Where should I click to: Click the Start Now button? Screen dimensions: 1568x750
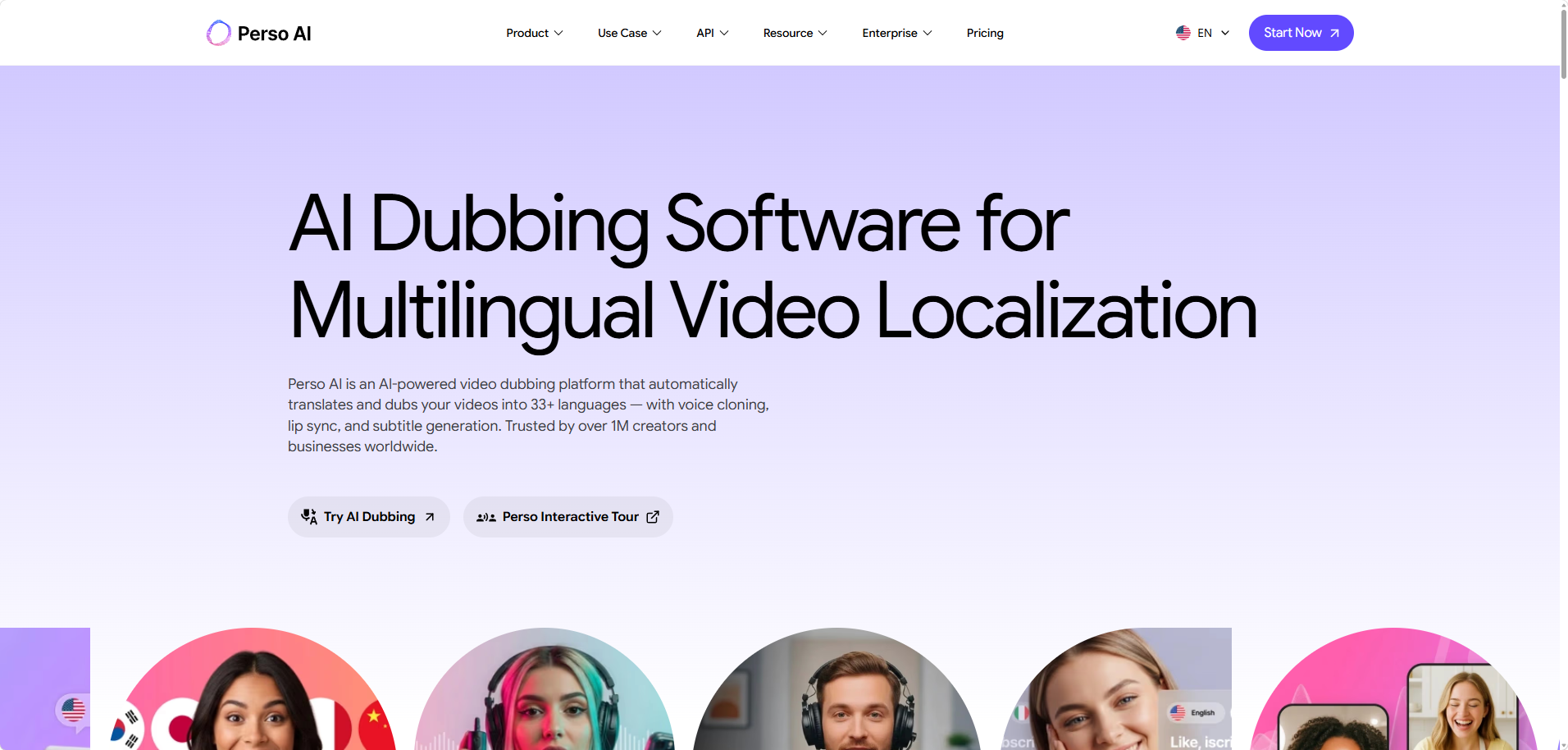tap(1301, 33)
